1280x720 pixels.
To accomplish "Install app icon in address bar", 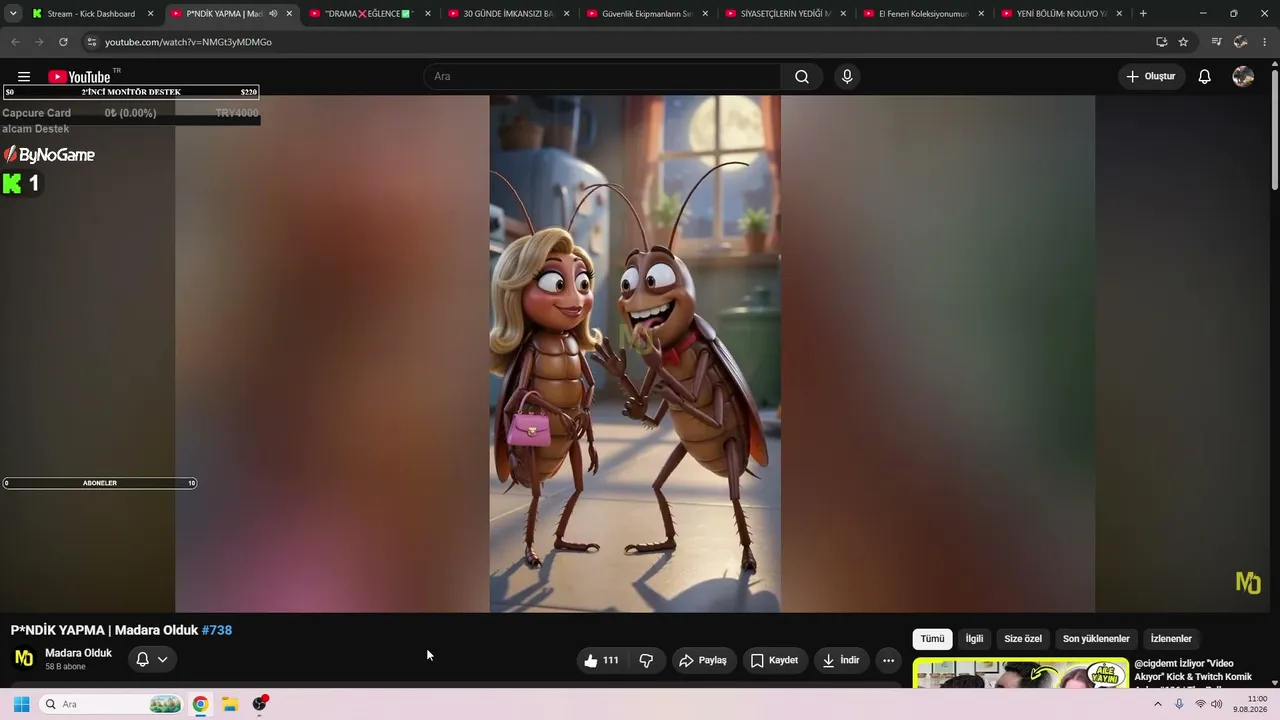I will (x=1161, y=42).
